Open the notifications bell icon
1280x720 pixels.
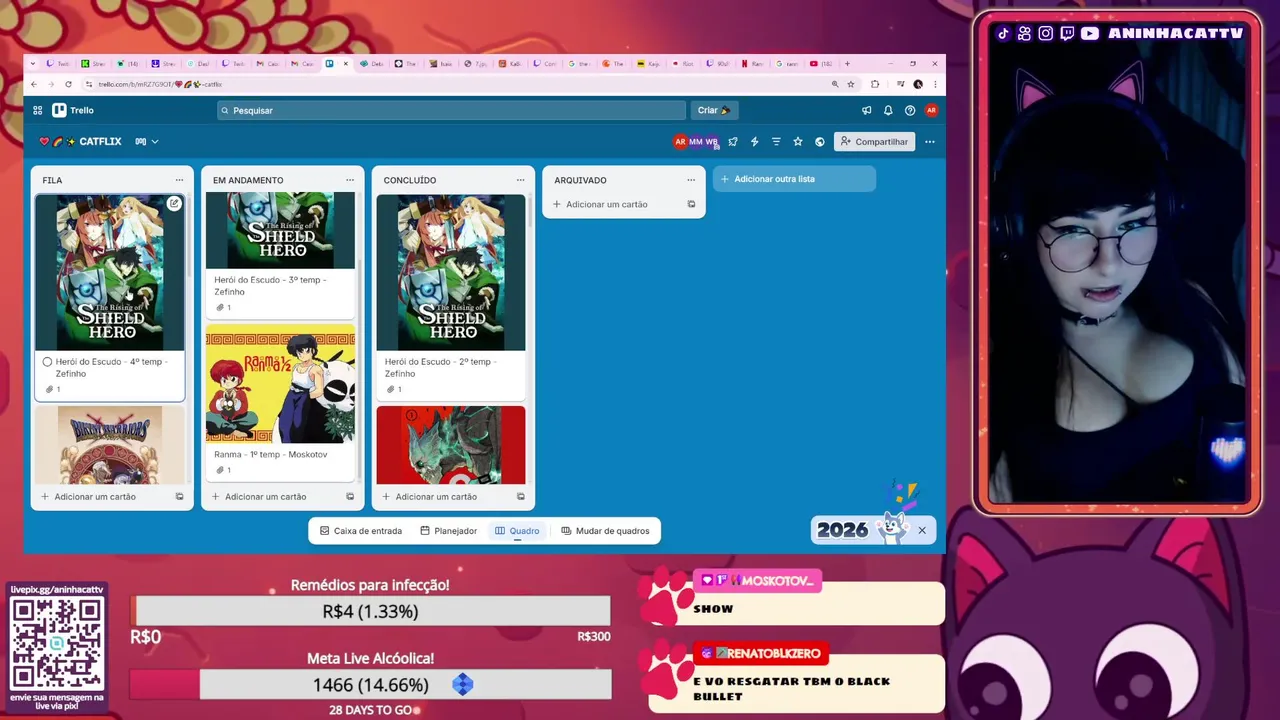pyautogui.click(x=888, y=110)
